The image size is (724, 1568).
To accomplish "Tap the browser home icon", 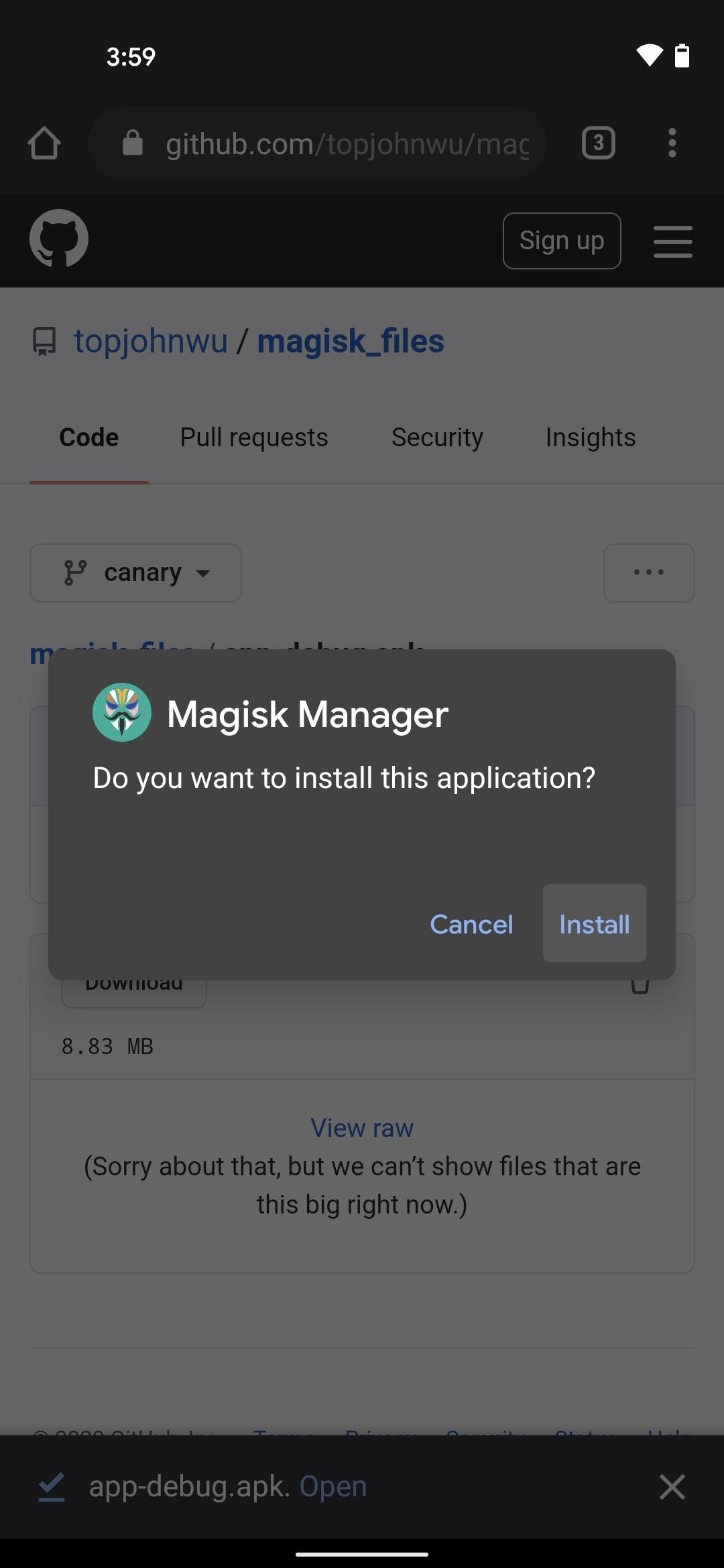I will 44,143.
